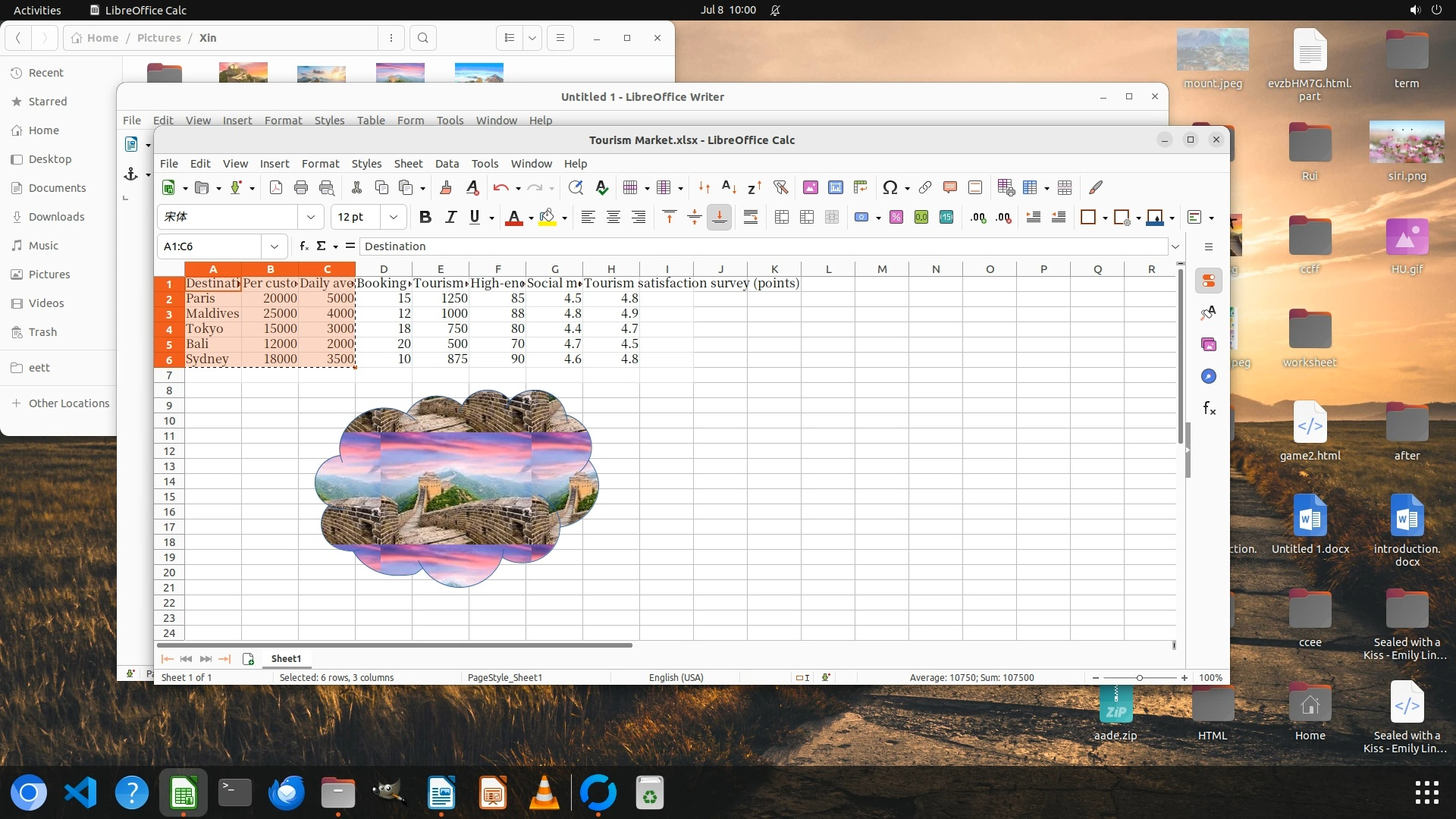
Task: Open the Data menu
Action: coord(447,164)
